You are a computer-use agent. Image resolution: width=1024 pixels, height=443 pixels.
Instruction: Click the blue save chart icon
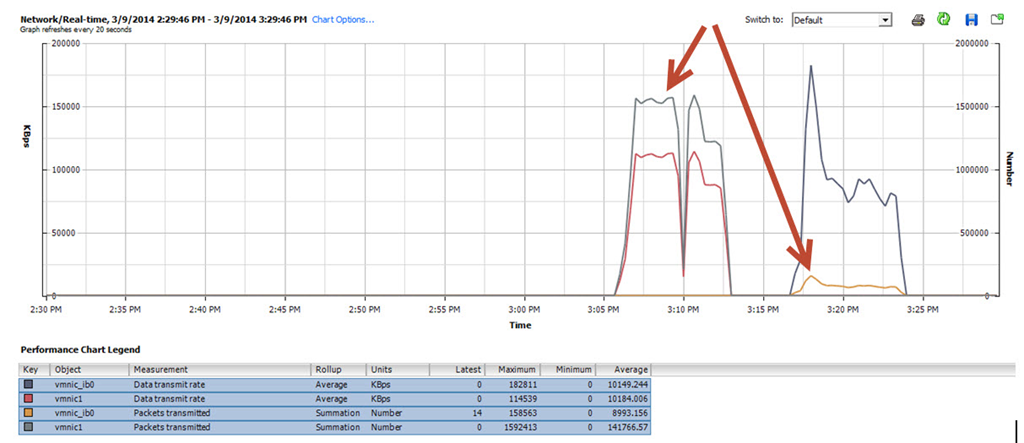(x=970, y=19)
